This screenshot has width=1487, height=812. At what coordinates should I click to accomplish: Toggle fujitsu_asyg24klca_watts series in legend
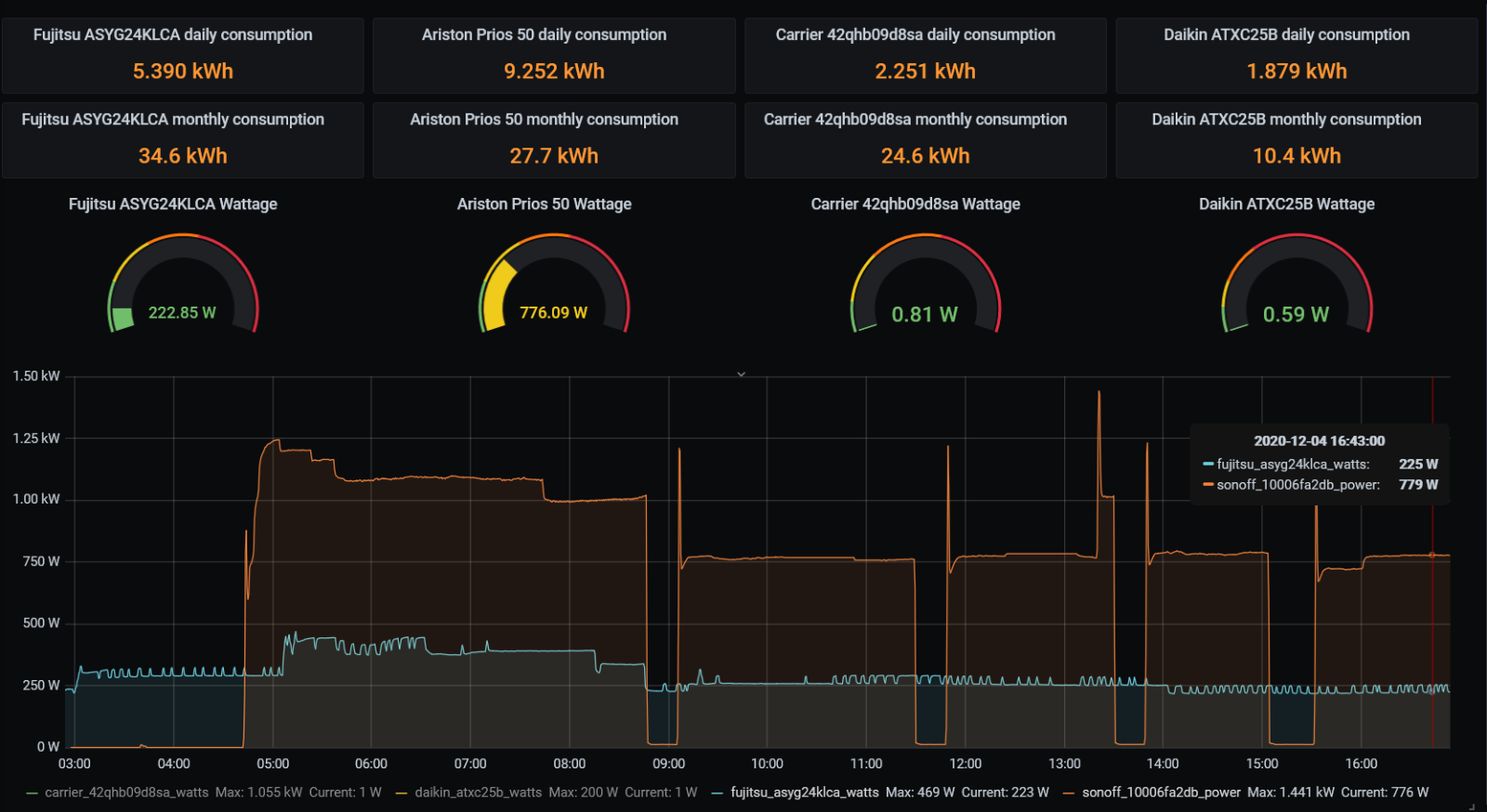pos(805,792)
